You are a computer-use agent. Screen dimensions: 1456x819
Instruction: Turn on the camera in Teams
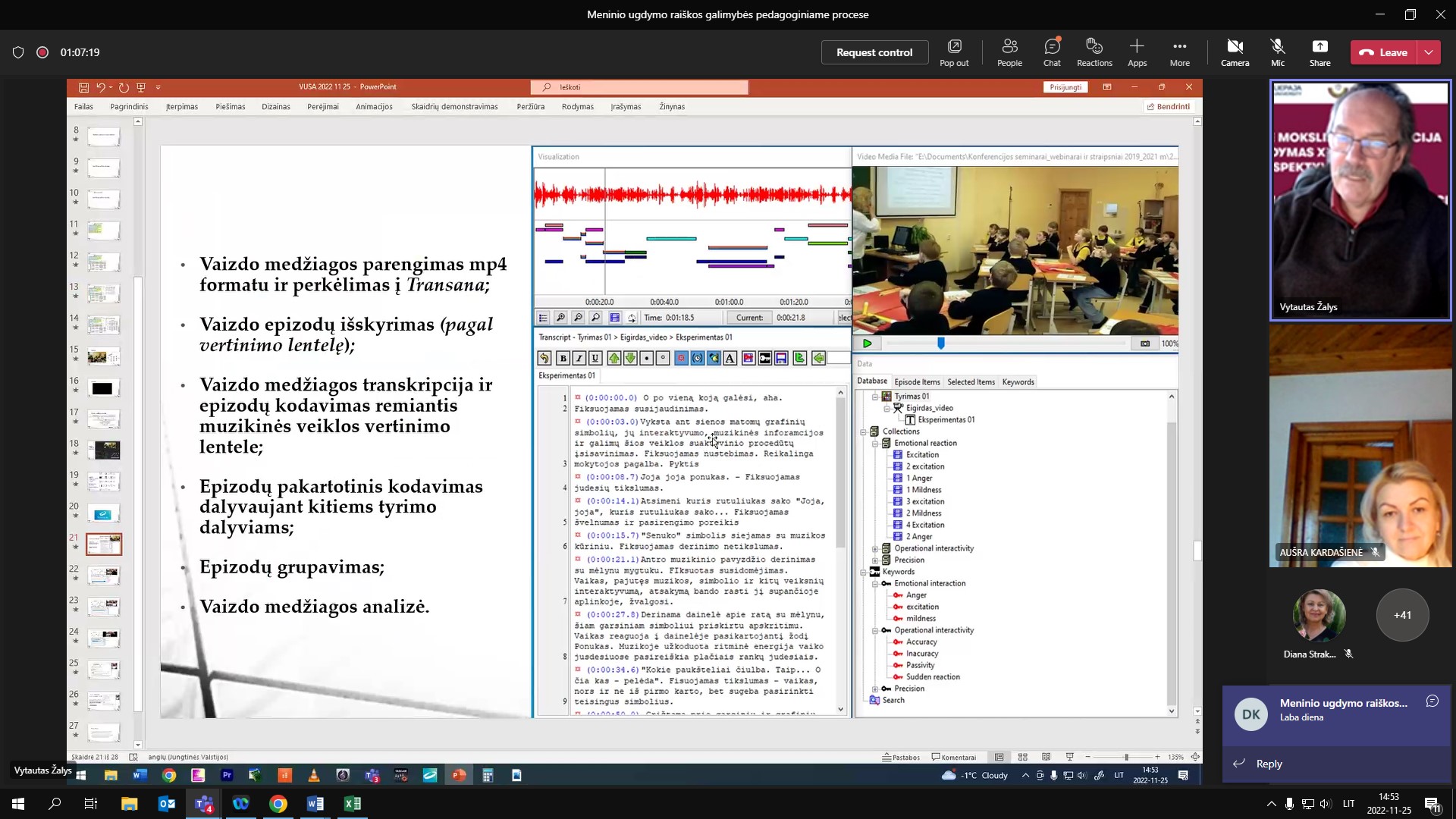(x=1235, y=52)
